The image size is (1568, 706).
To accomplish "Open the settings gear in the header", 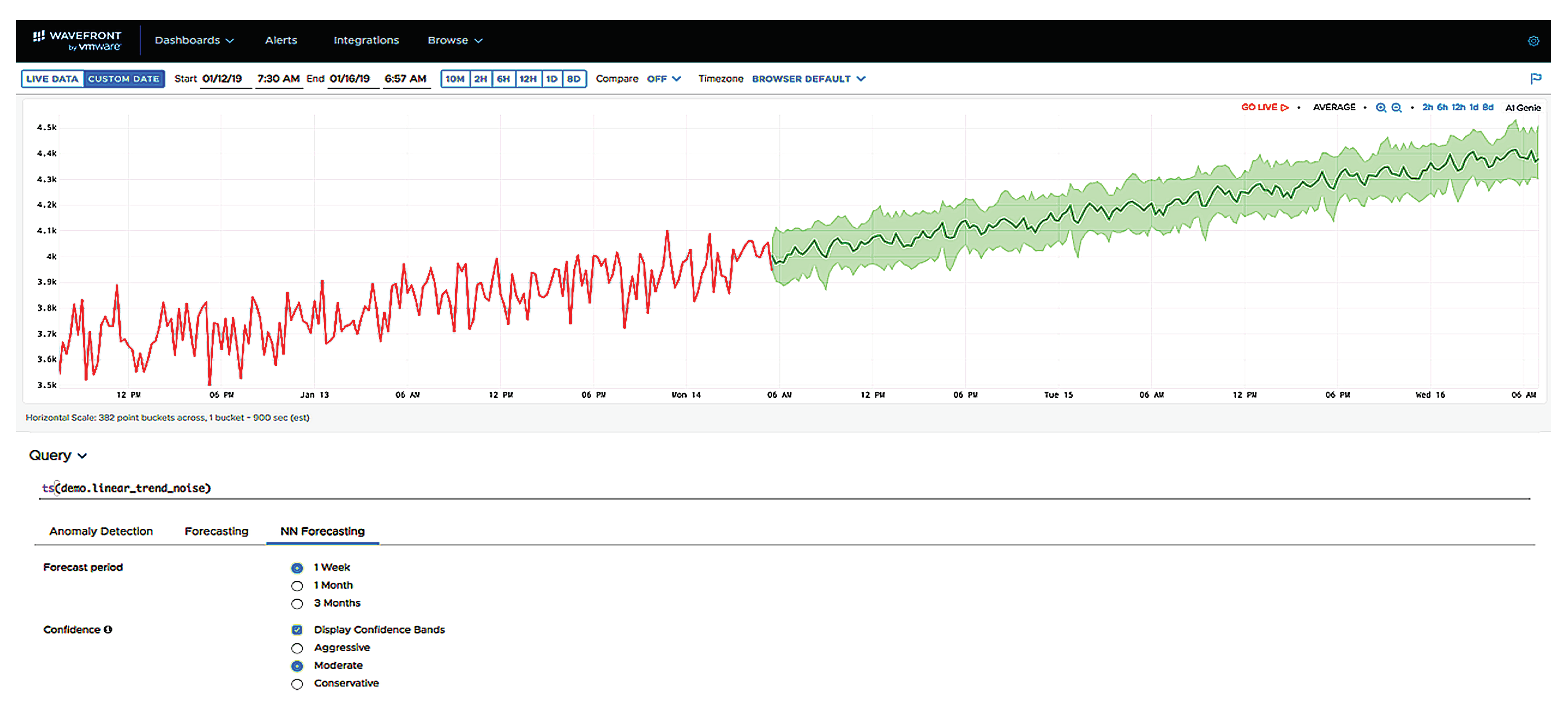I will coord(1533,41).
